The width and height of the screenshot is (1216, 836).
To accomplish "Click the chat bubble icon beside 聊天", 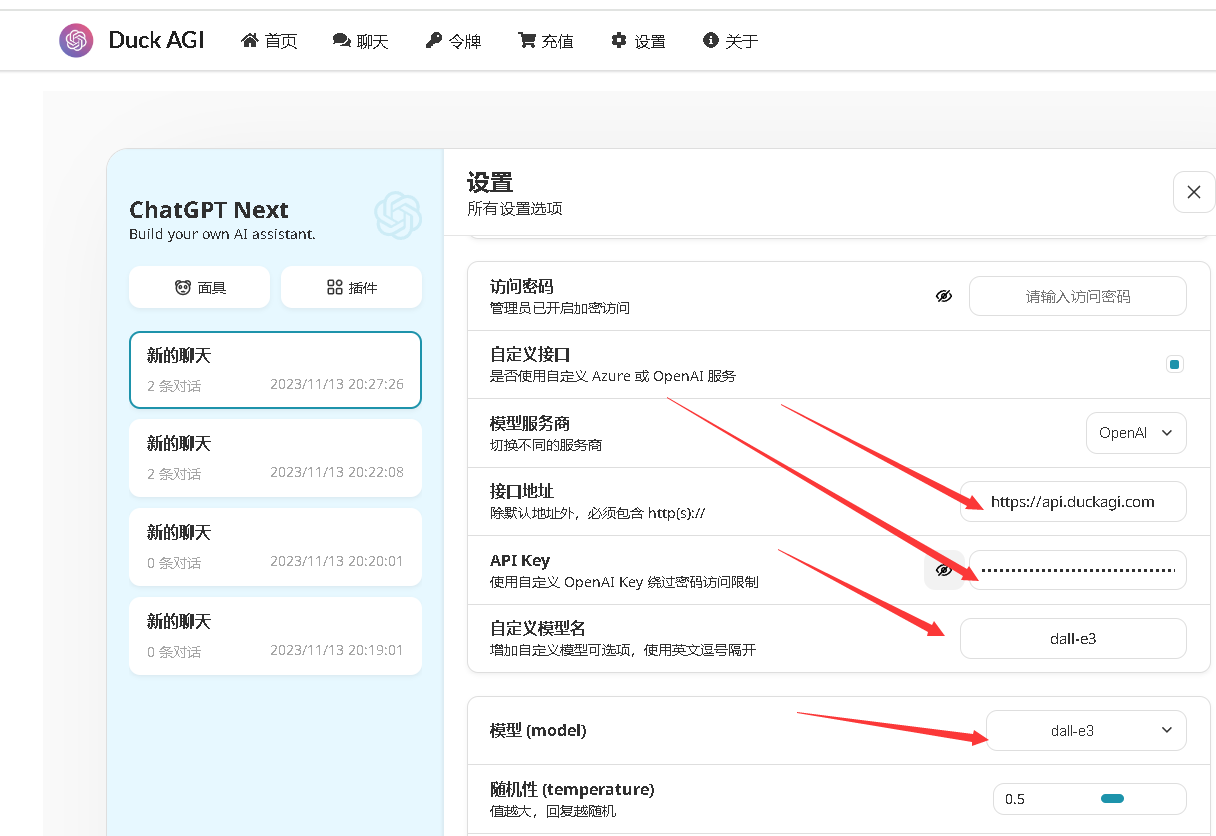I will 342,41.
